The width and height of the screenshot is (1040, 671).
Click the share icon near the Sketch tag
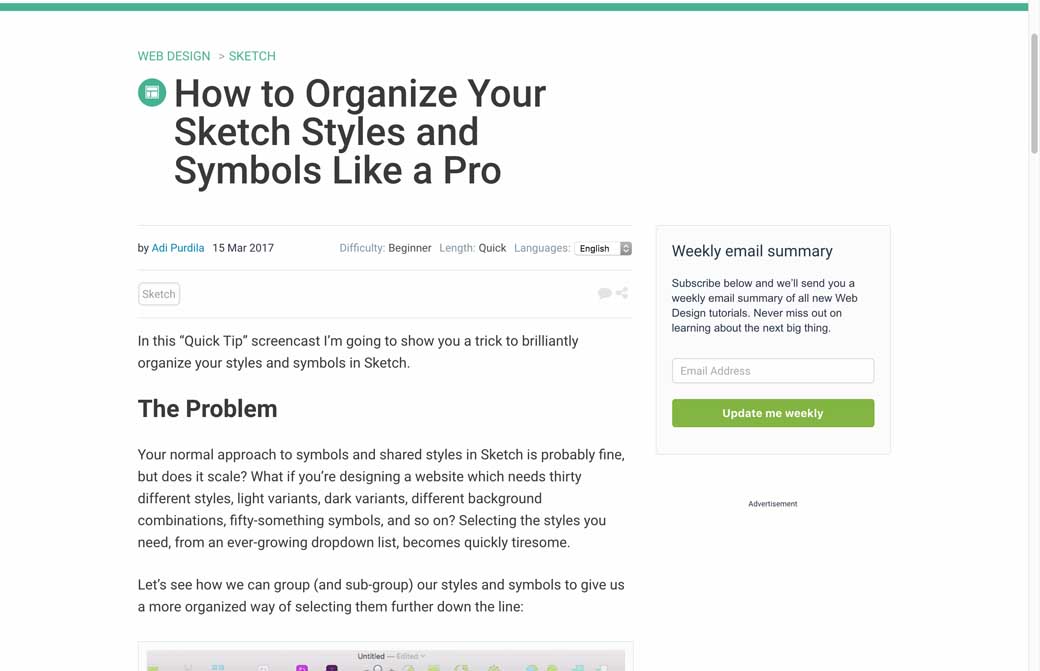pos(622,293)
